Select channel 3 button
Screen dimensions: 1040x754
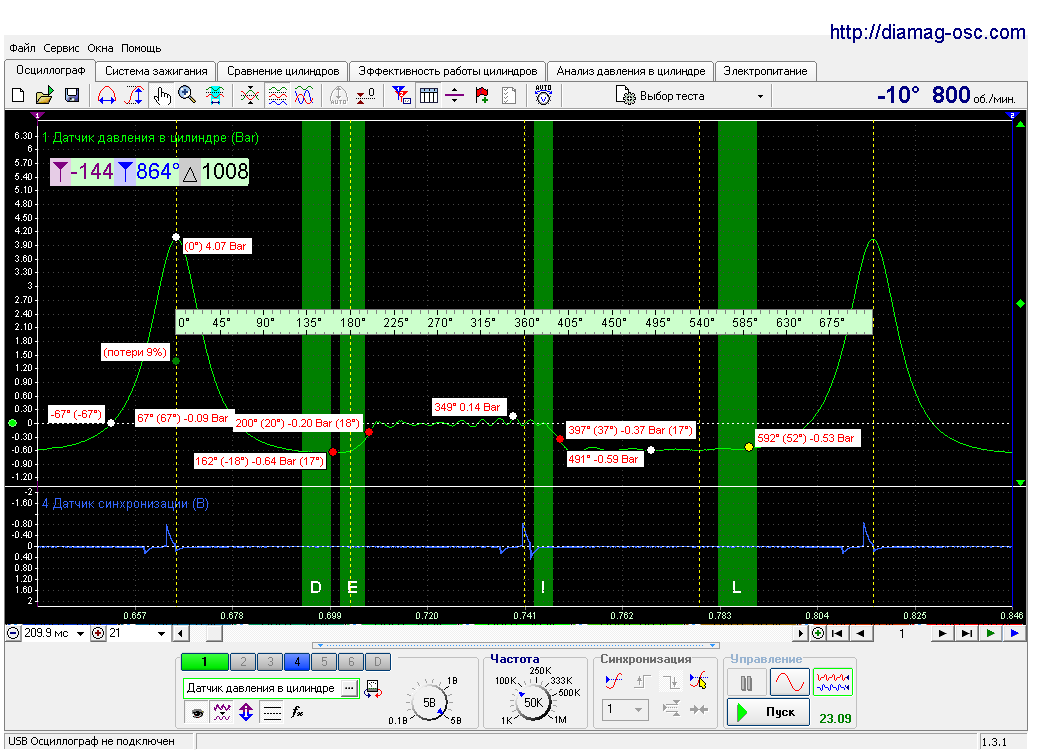[270, 661]
